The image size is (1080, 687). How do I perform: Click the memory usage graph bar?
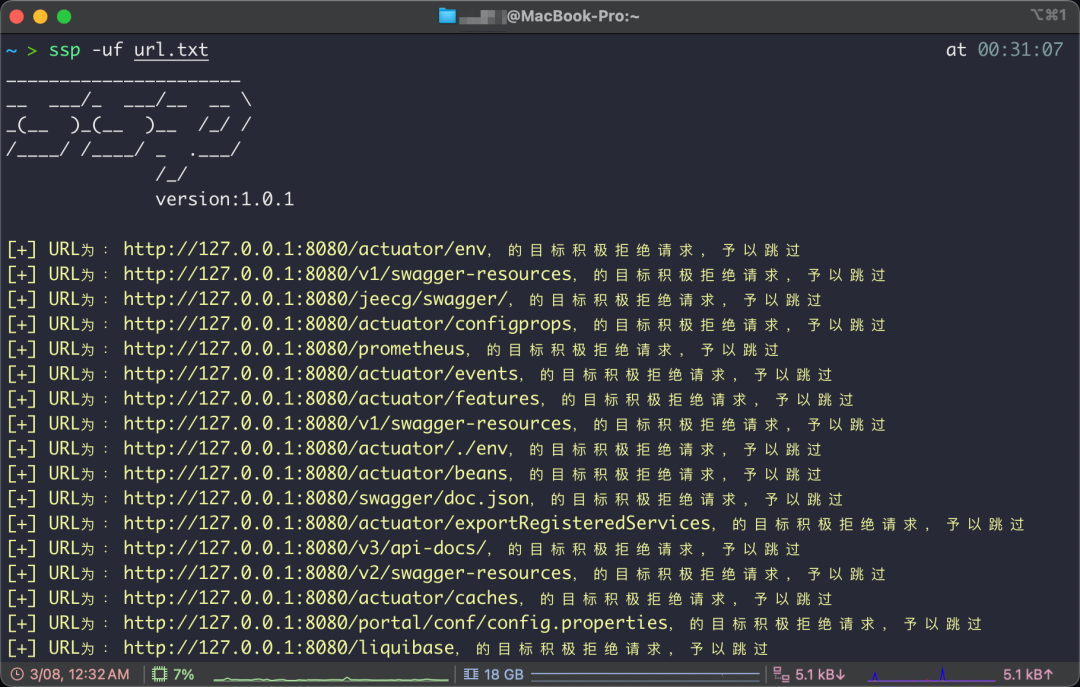coord(645,675)
